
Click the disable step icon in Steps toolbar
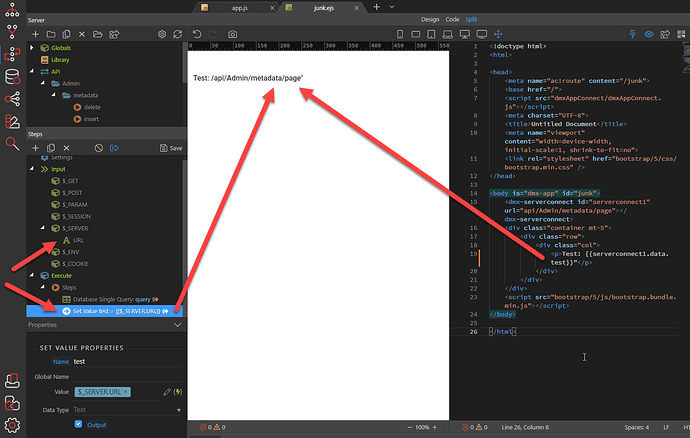point(99,148)
